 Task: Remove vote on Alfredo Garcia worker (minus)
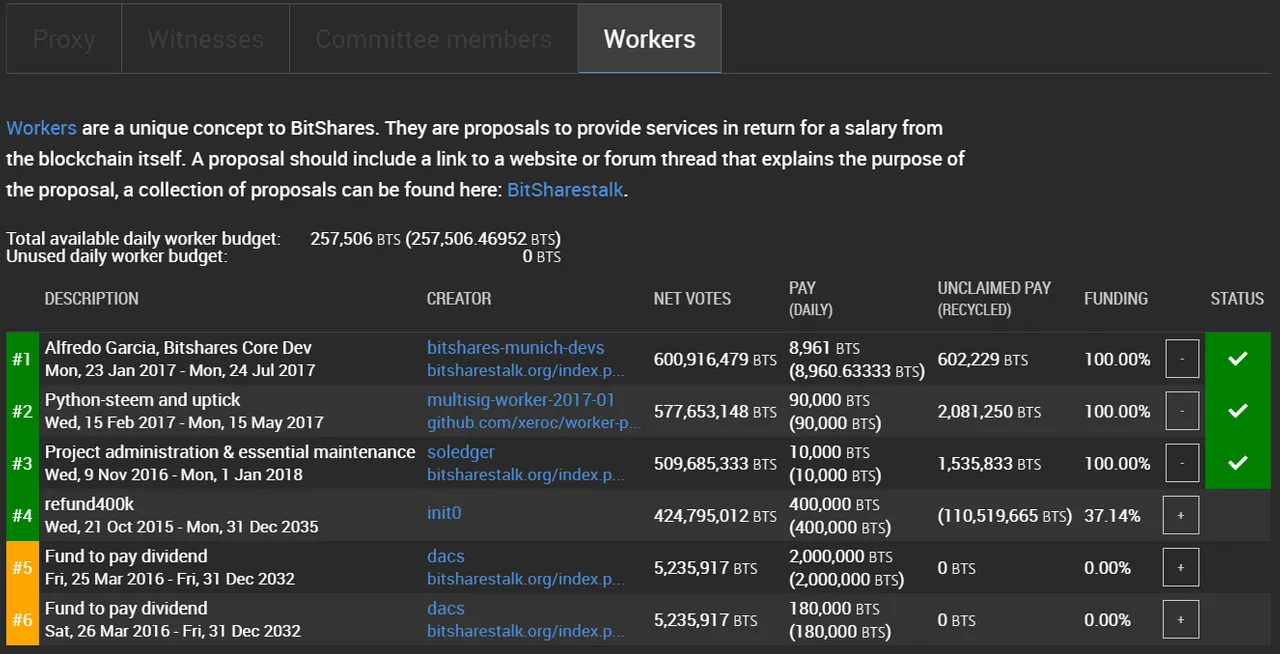(x=1182, y=359)
